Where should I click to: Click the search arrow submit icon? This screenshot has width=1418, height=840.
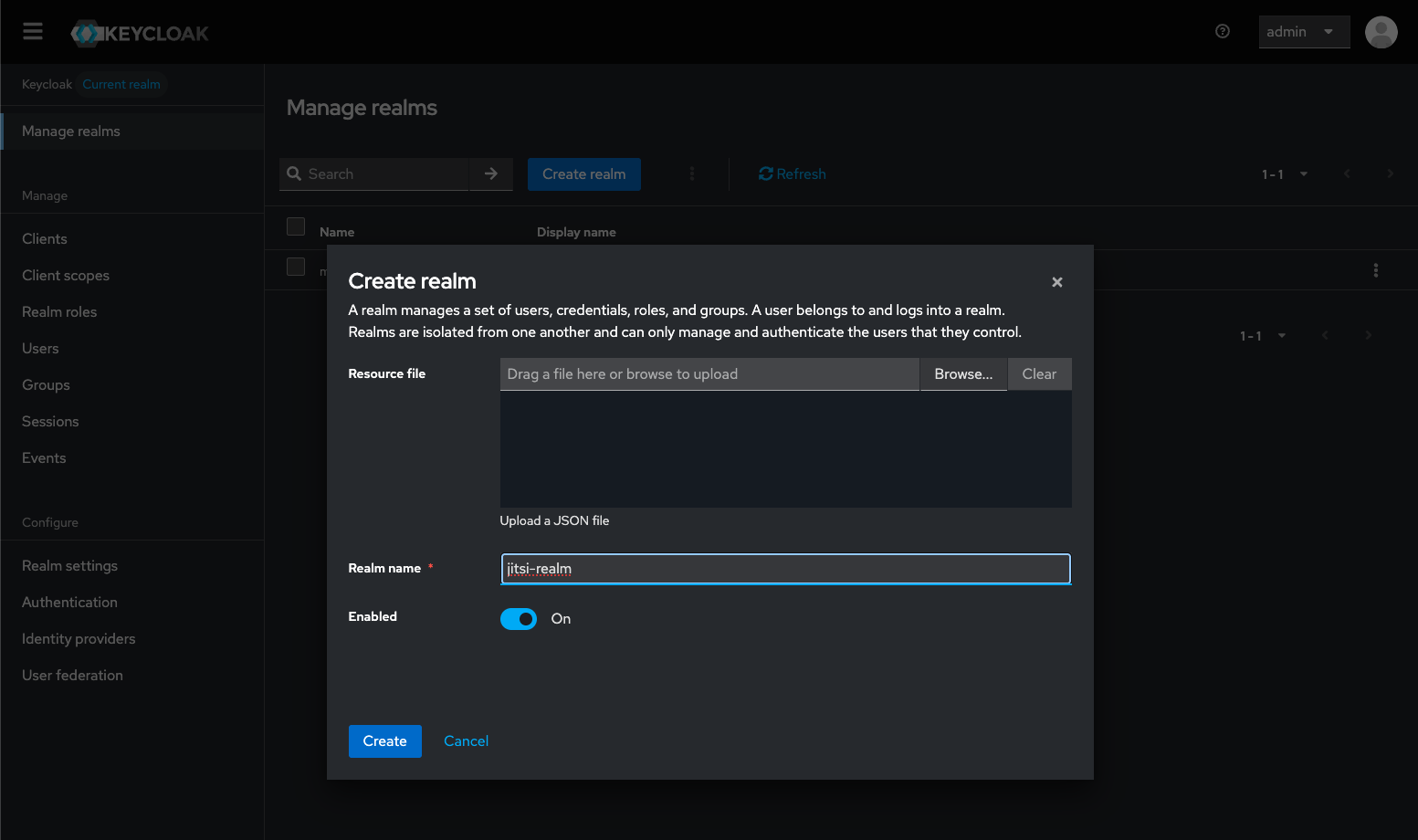[491, 173]
